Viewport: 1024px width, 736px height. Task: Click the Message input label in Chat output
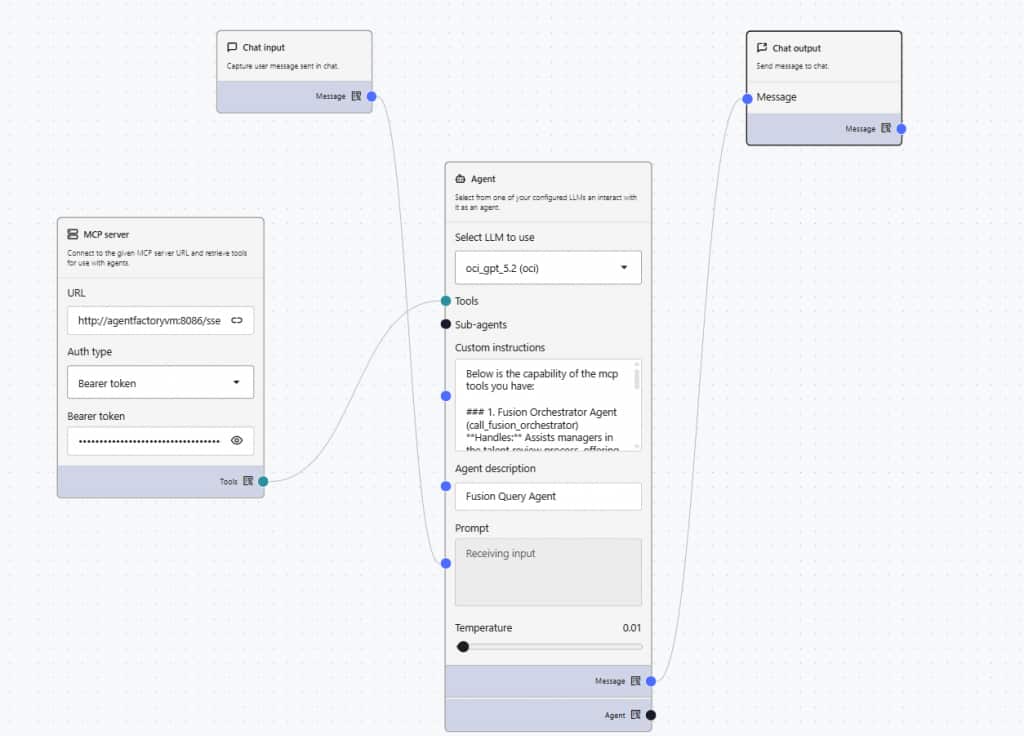776,97
